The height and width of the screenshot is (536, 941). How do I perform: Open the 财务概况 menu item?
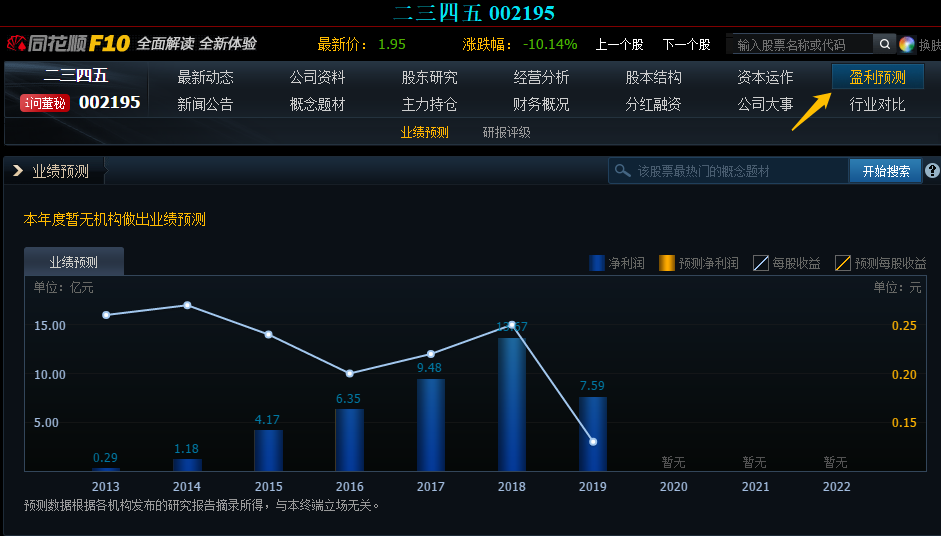coord(541,104)
